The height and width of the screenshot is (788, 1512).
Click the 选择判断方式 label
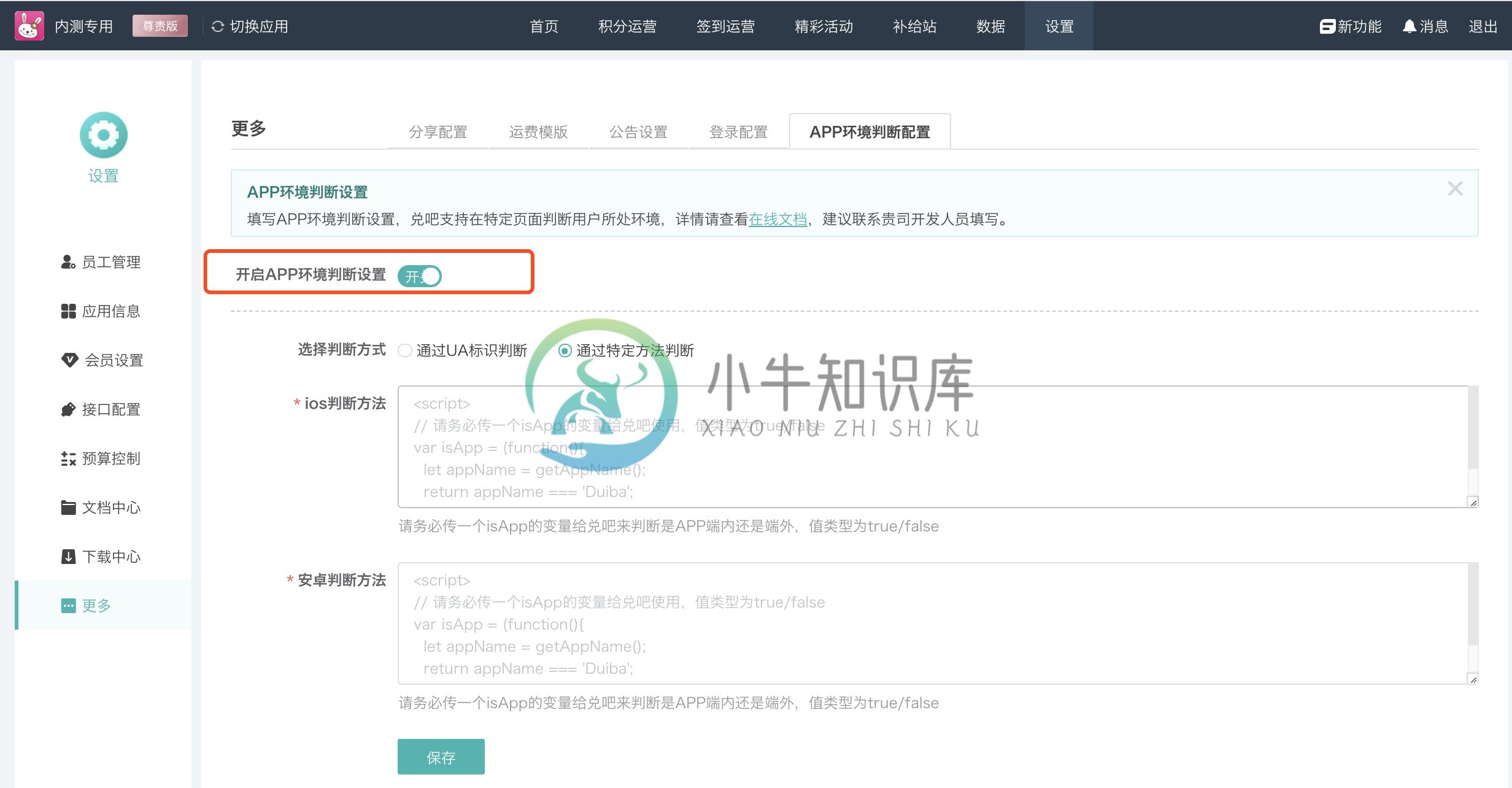342,349
